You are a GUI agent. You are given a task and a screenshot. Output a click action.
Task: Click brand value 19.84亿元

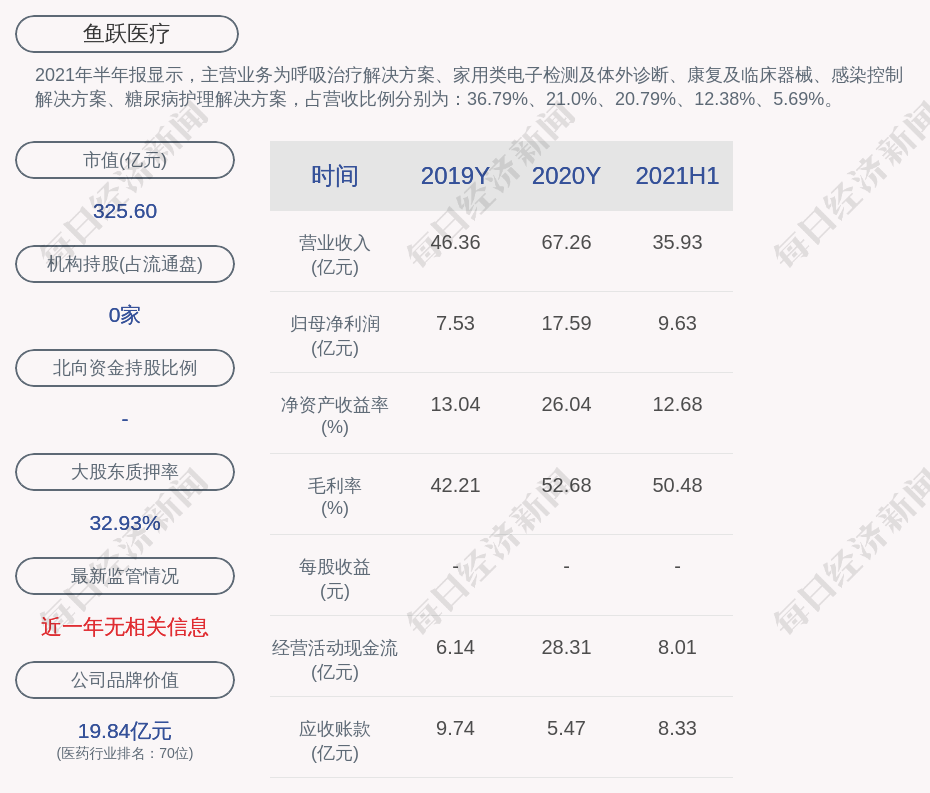click(x=125, y=731)
